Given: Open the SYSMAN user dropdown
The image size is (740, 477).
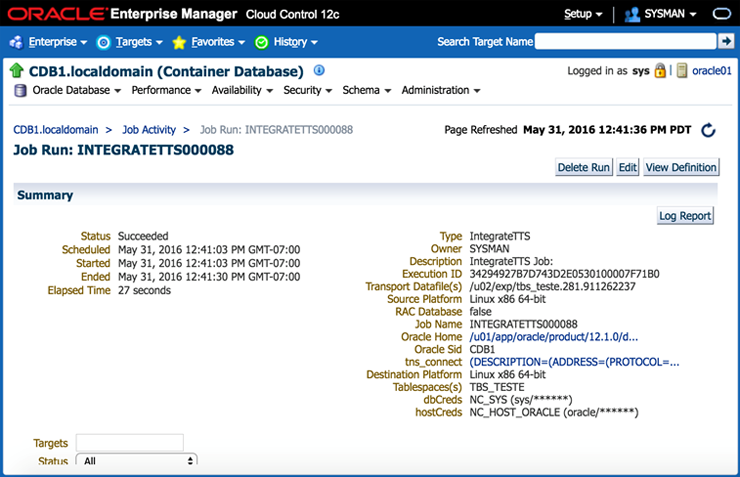Looking at the screenshot, I should pos(670,14).
